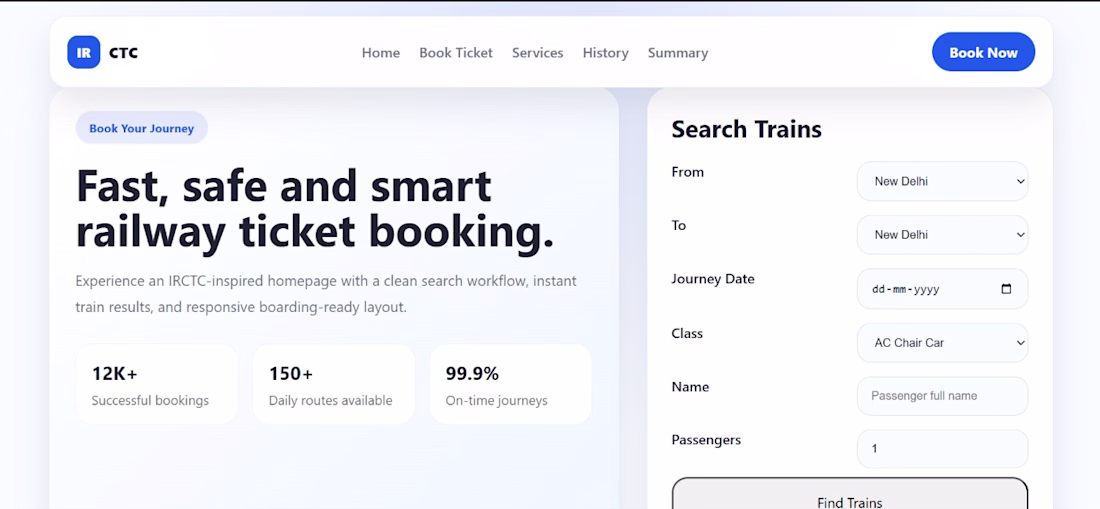Screen dimensions: 1100x509
Task: Go to the Home nav item
Action: click(381, 53)
